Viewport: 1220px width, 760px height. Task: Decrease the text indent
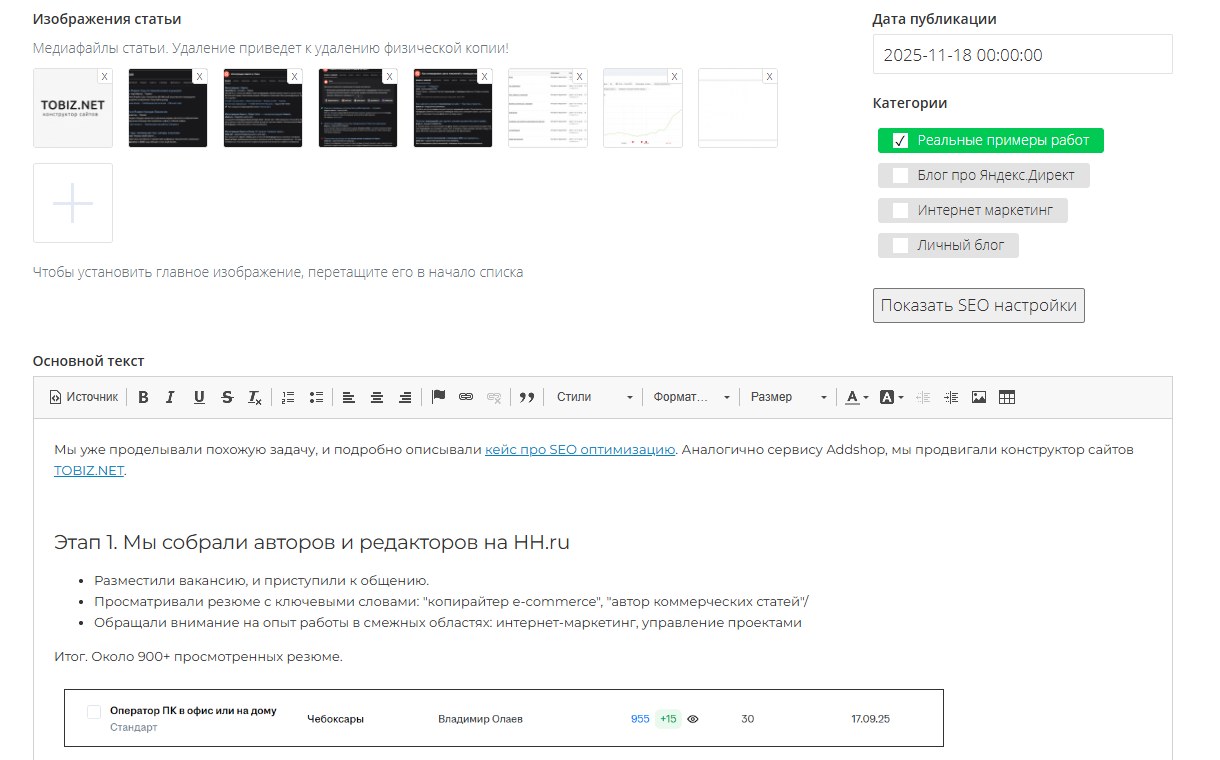click(x=923, y=397)
